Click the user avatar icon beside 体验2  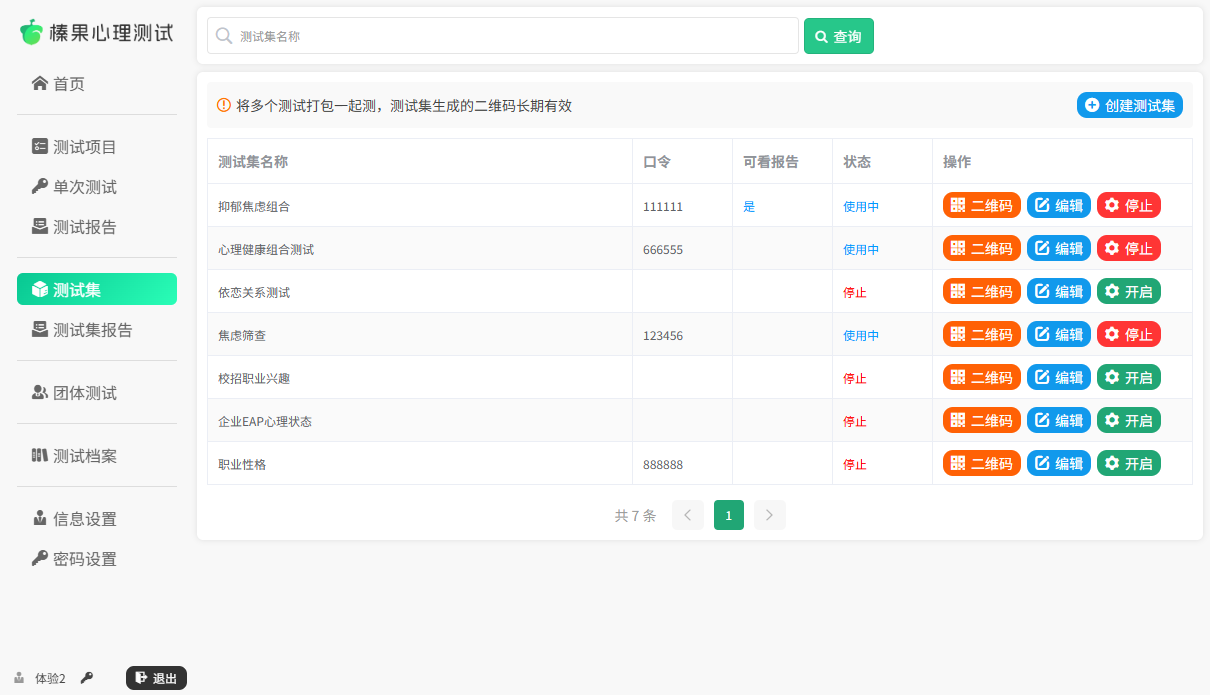19,678
